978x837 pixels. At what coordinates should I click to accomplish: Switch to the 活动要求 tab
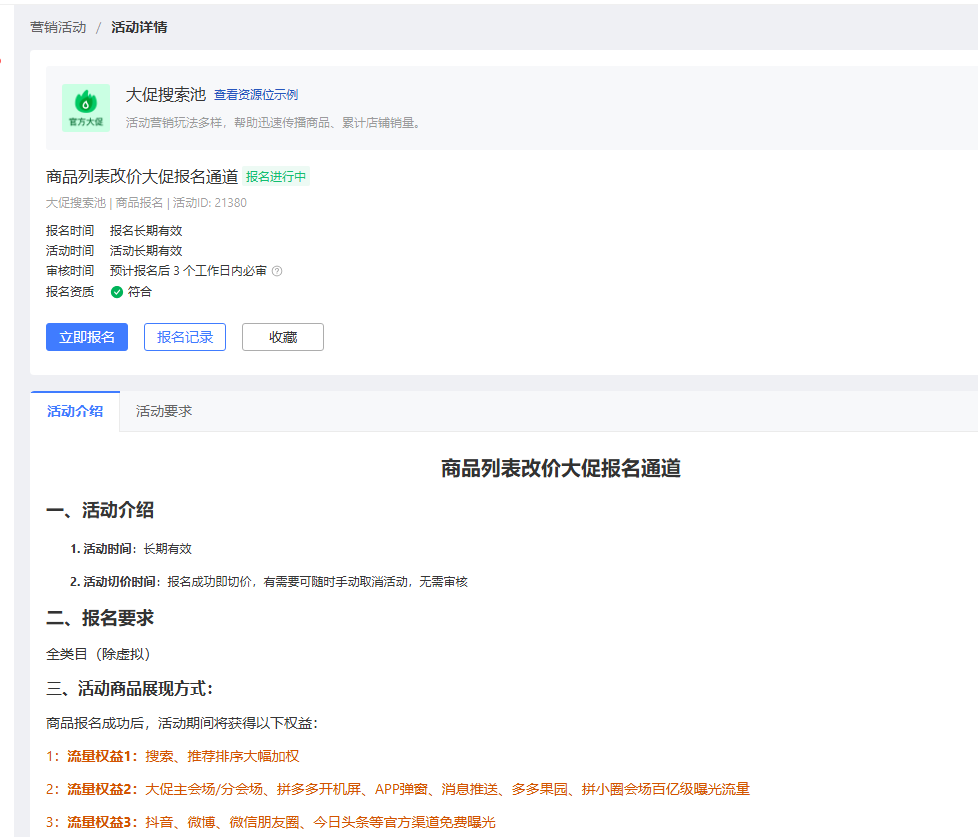click(164, 411)
